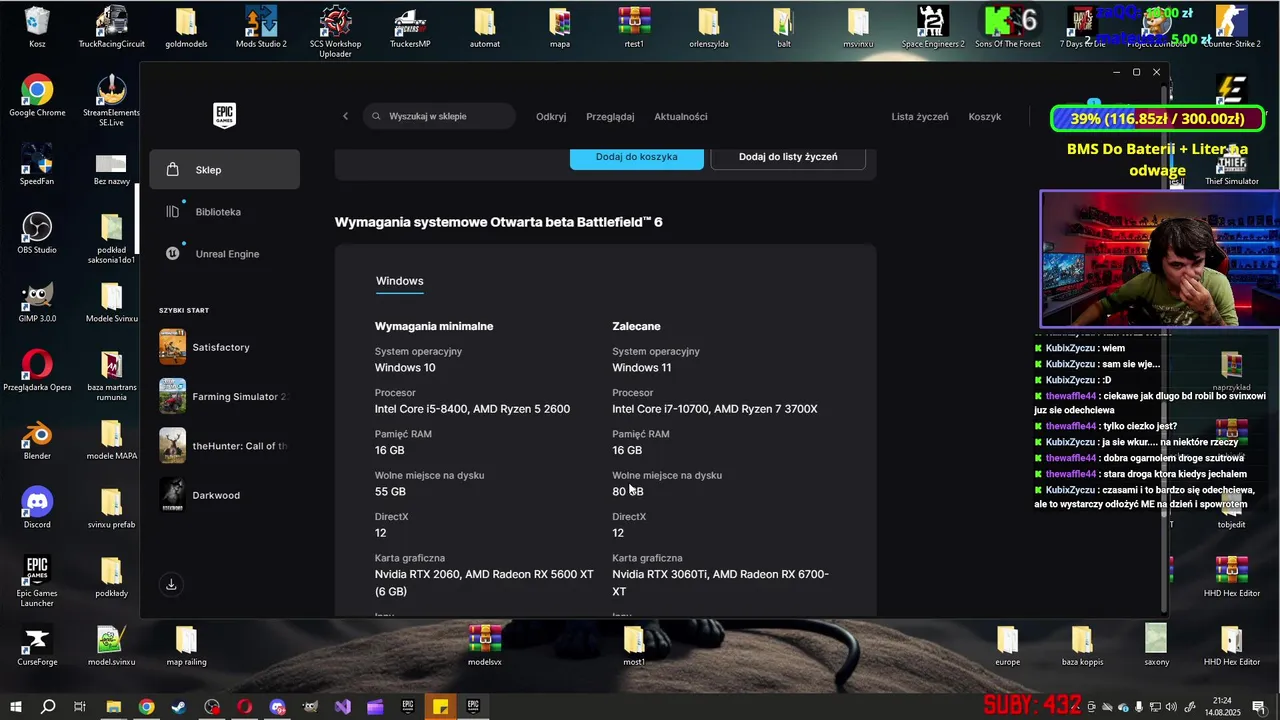Click Dodaj do listy życzeń button
Screen dimensions: 1280x720
(788, 157)
